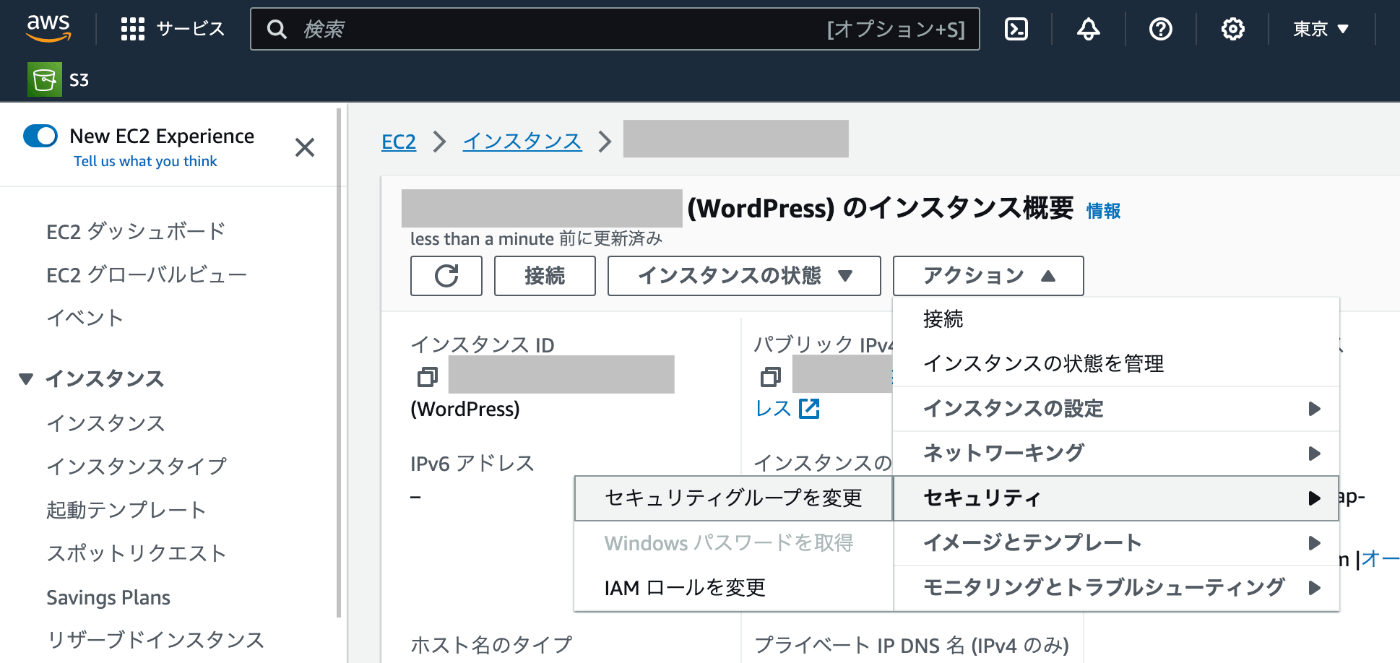Image resolution: width=1400 pixels, height=663 pixels.
Task: Copy the instance ID icon
Action: click(x=427, y=377)
